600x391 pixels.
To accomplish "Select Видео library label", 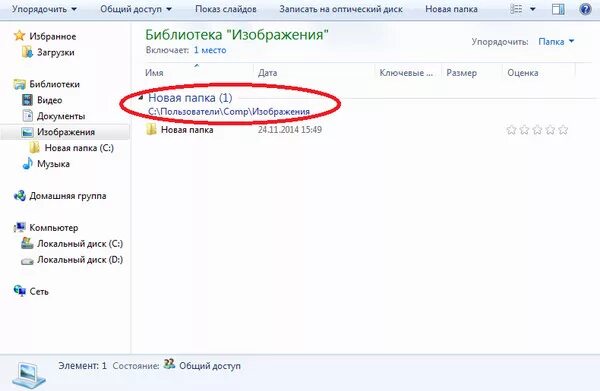I will (50, 100).
